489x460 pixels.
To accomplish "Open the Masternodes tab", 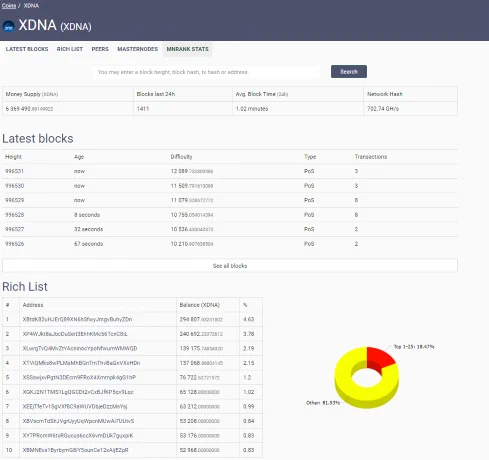I will 137,49.
